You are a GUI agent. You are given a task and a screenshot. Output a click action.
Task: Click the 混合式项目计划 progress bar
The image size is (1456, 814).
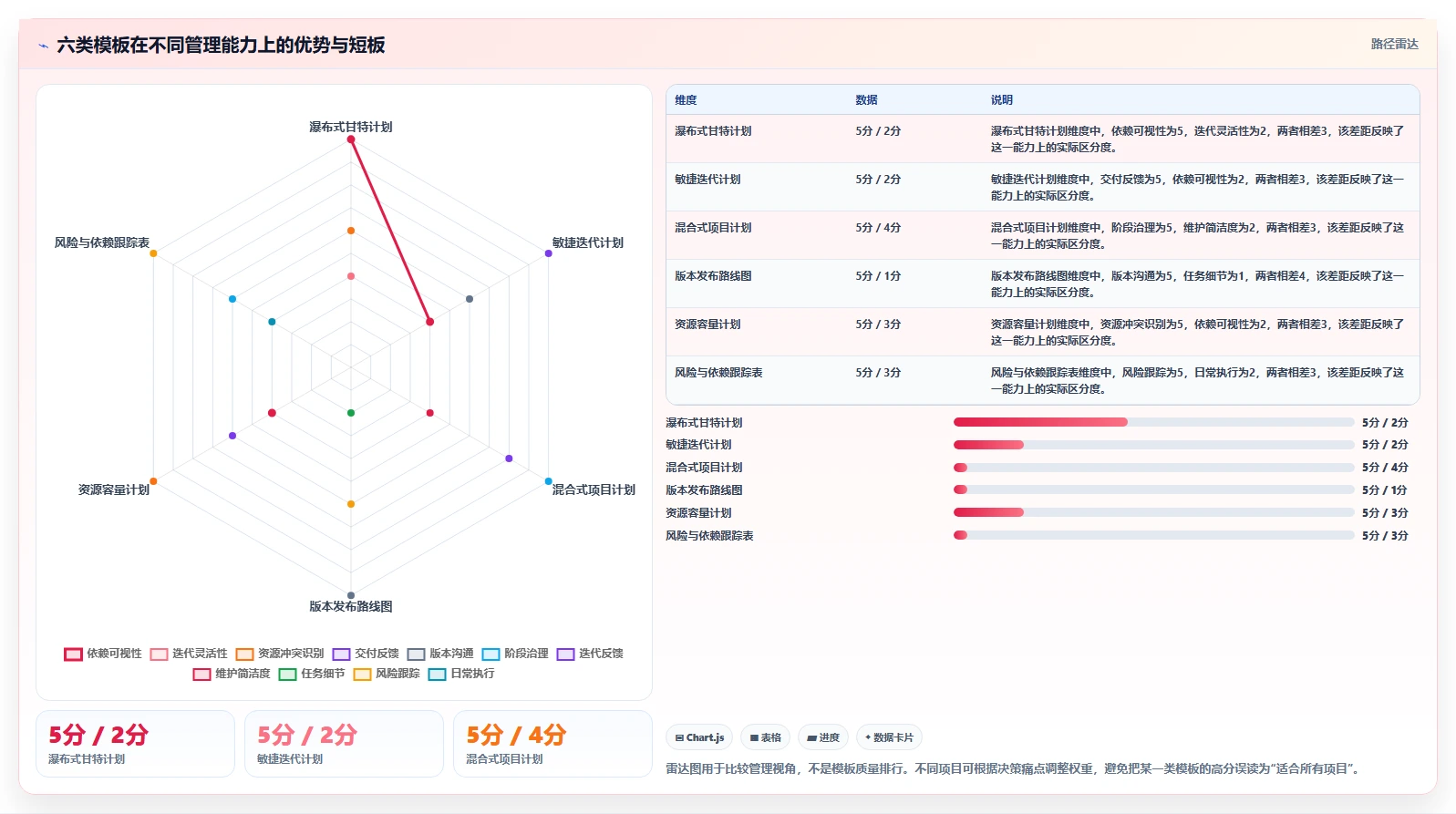point(1153,468)
